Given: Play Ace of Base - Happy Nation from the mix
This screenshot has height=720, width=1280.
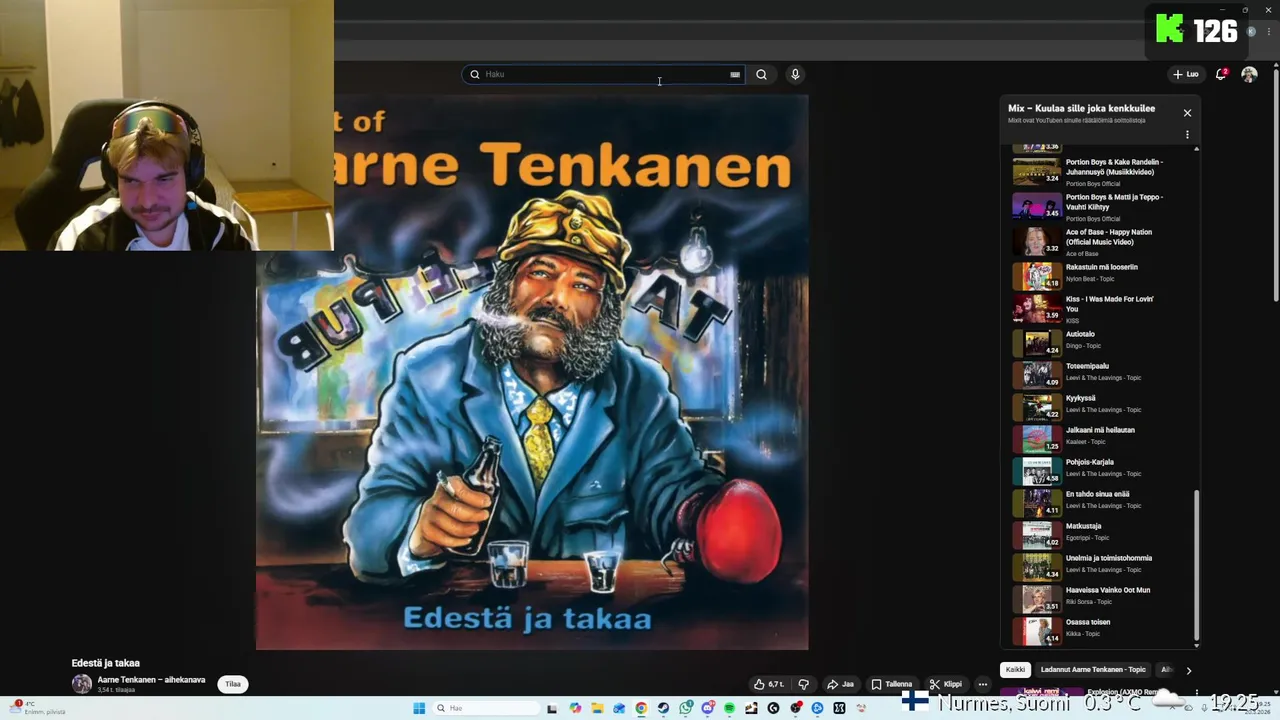Looking at the screenshot, I should pyautogui.click(x=1104, y=242).
